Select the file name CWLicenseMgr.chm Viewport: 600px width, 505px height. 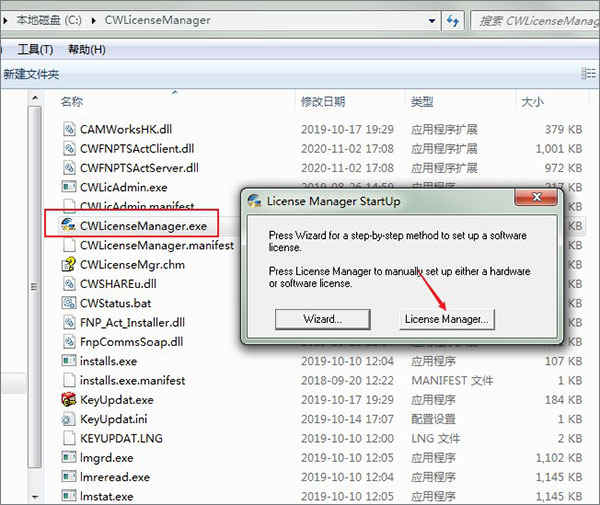coord(132,265)
